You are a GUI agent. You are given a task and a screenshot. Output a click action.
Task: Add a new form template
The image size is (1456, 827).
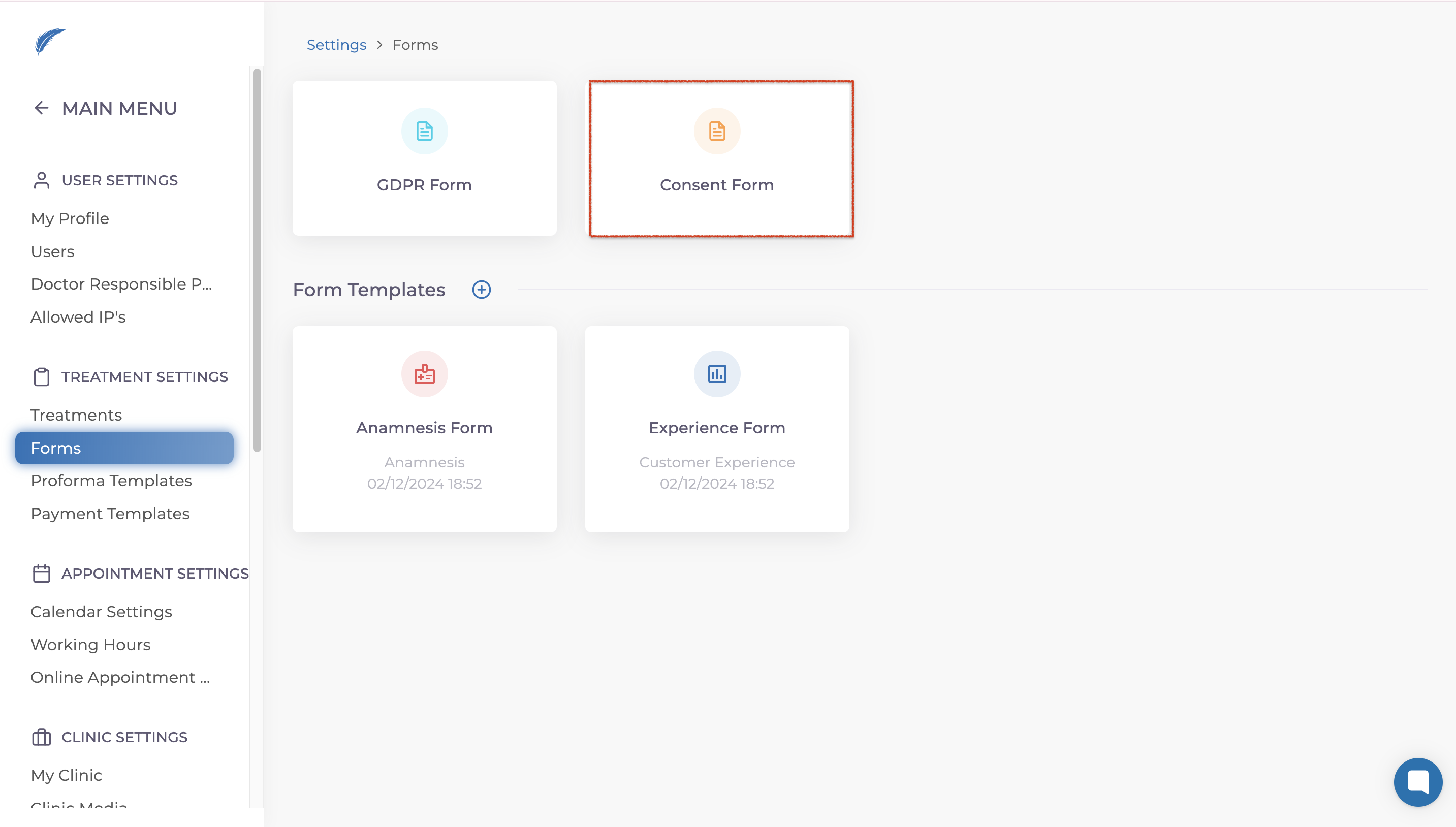click(481, 290)
